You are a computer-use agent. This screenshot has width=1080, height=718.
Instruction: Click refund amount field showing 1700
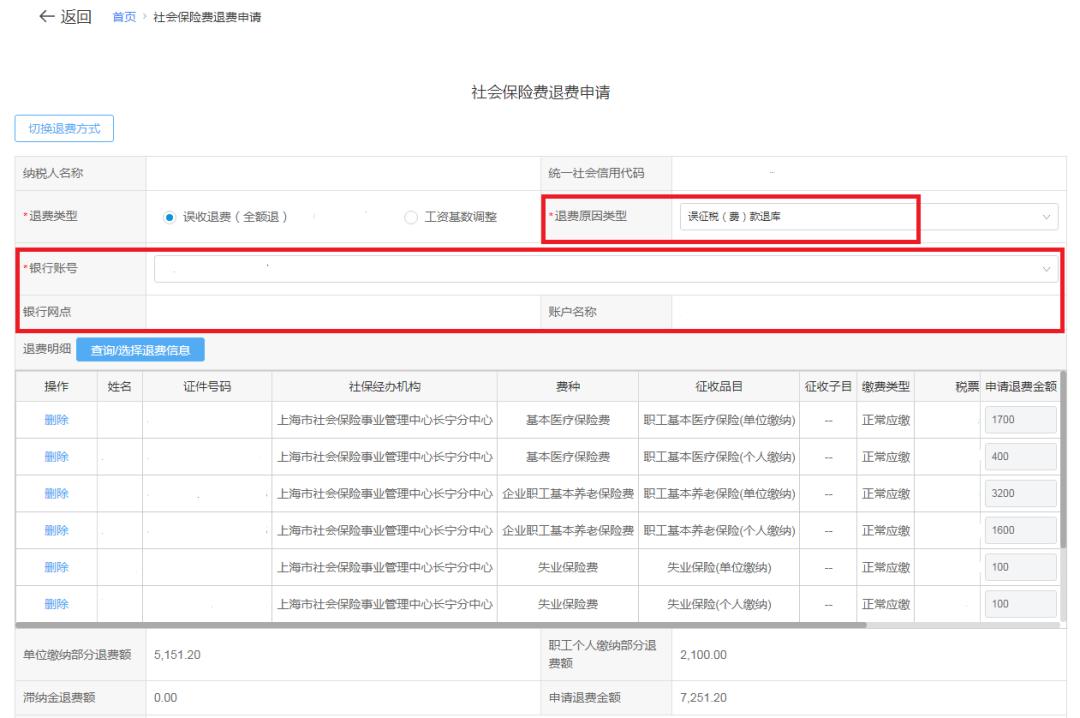(x=1020, y=420)
